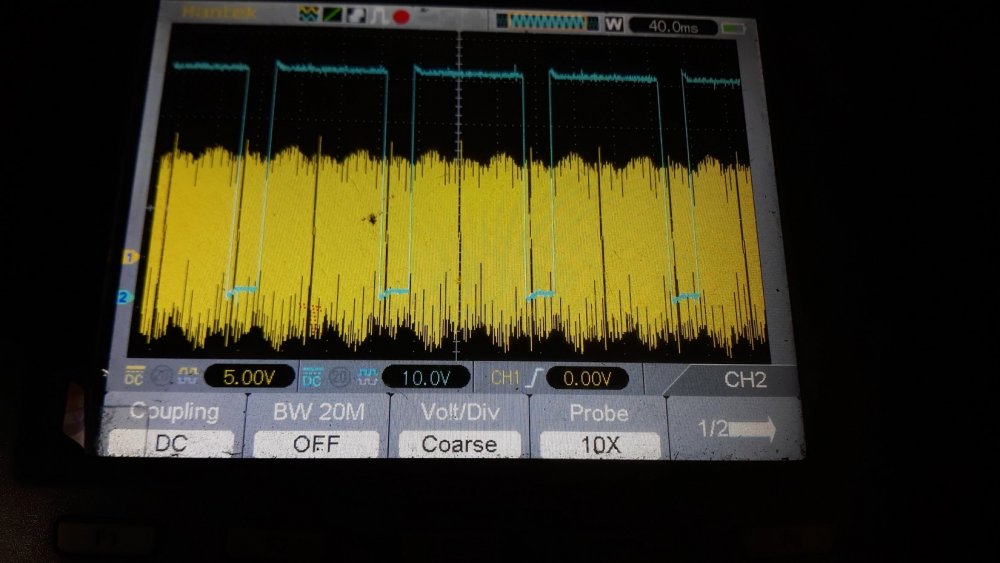Toggle Volt/Div between Coarse and Fine

tap(459, 443)
